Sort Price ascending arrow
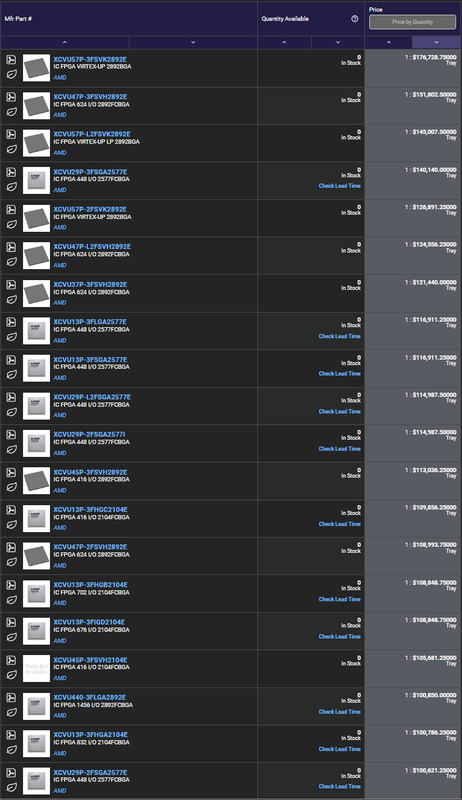This screenshot has width=462, height=800. pyautogui.click(x=389, y=42)
